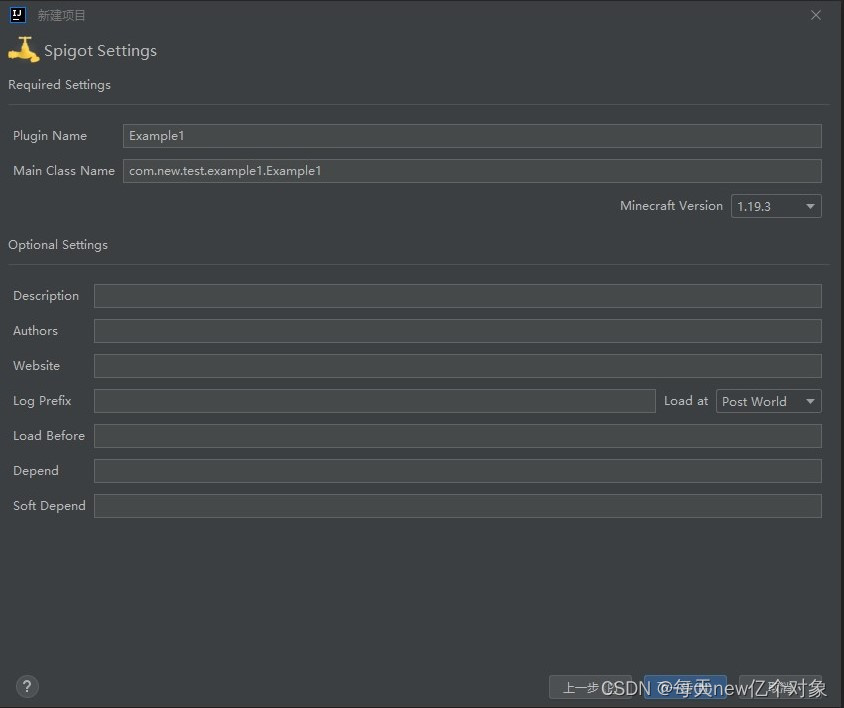Image resolution: width=844 pixels, height=708 pixels.
Task: Focus the Description input field
Action: (x=458, y=296)
